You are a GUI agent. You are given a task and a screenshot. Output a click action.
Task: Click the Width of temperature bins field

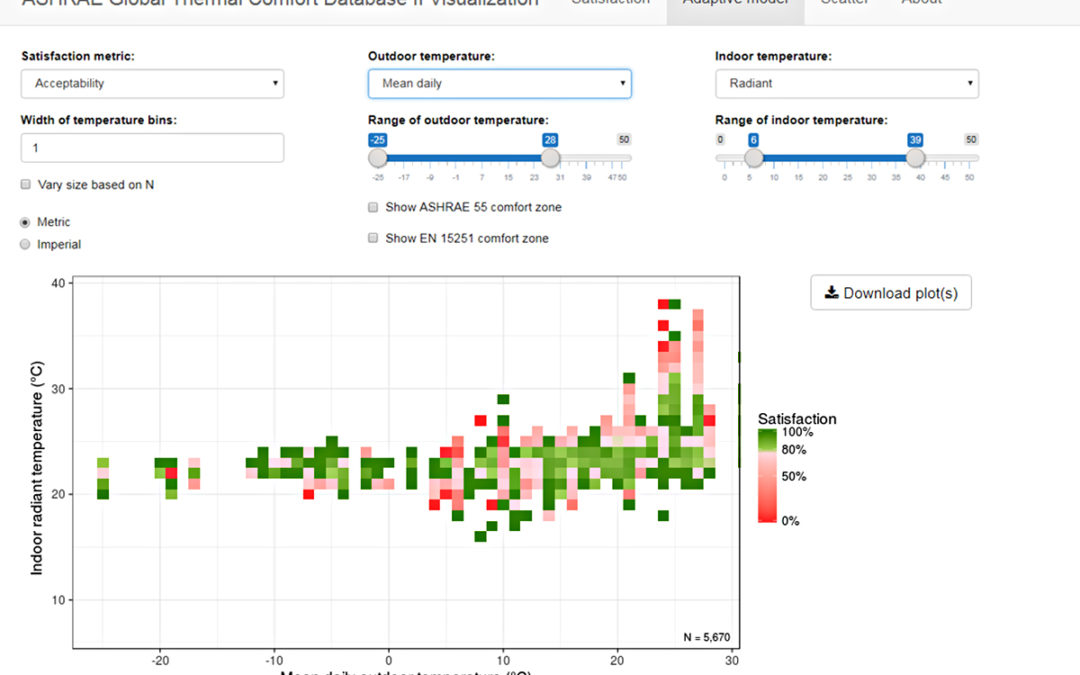coord(152,148)
